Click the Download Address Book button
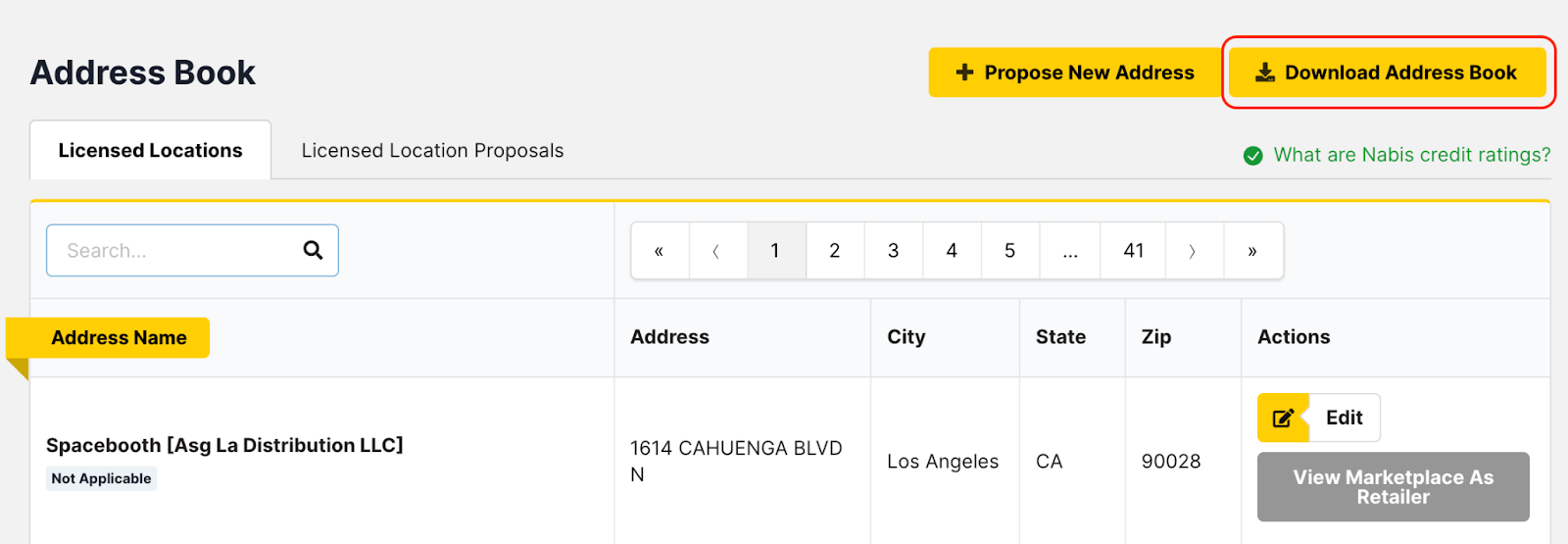The height and width of the screenshot is (544, 1568). pos(1387,73)
